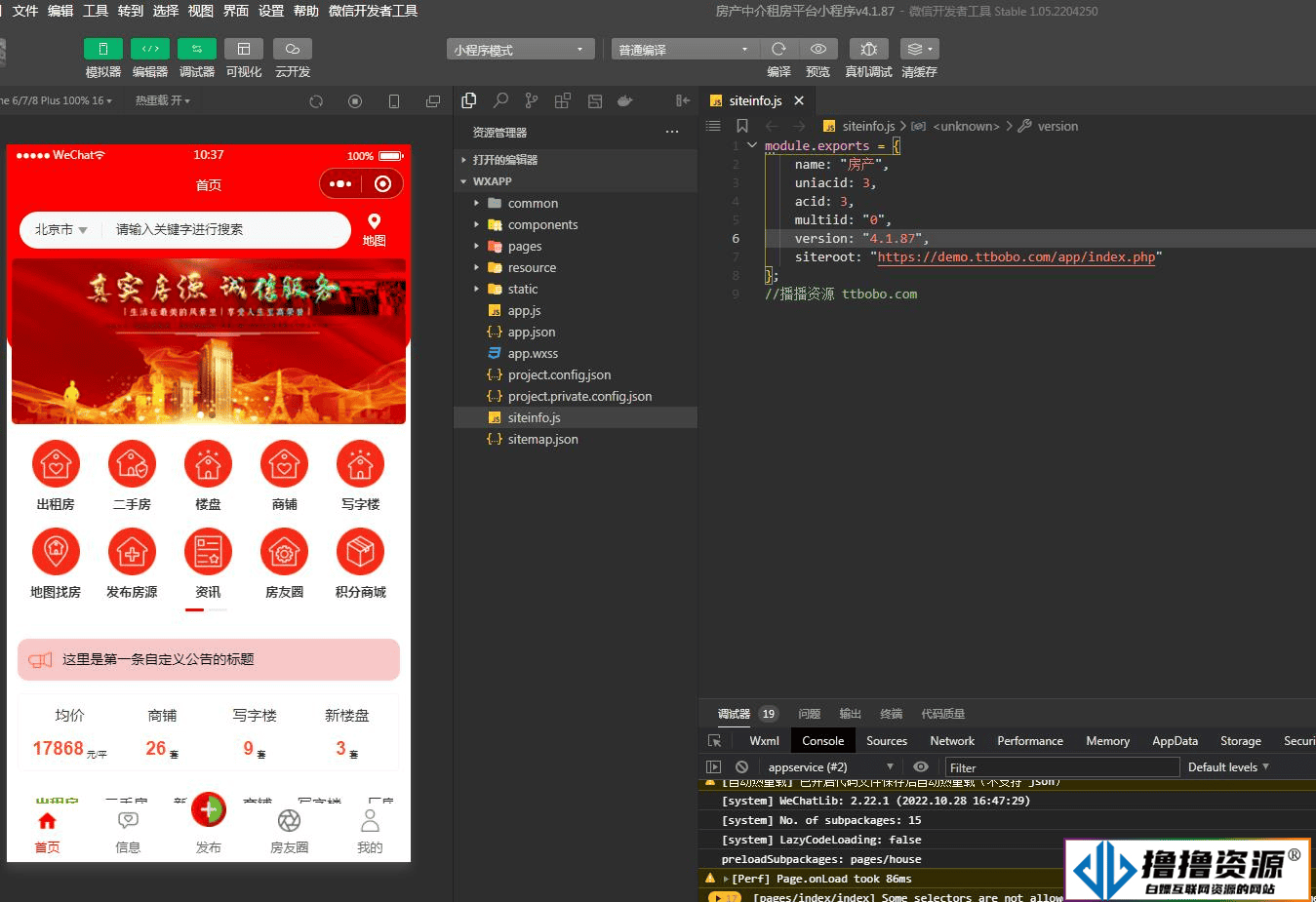The height and width of the screenshot is (902, 1316).
Task: Open the 小程序模式 mode dropdown
Action: click(x=521, y=50)
